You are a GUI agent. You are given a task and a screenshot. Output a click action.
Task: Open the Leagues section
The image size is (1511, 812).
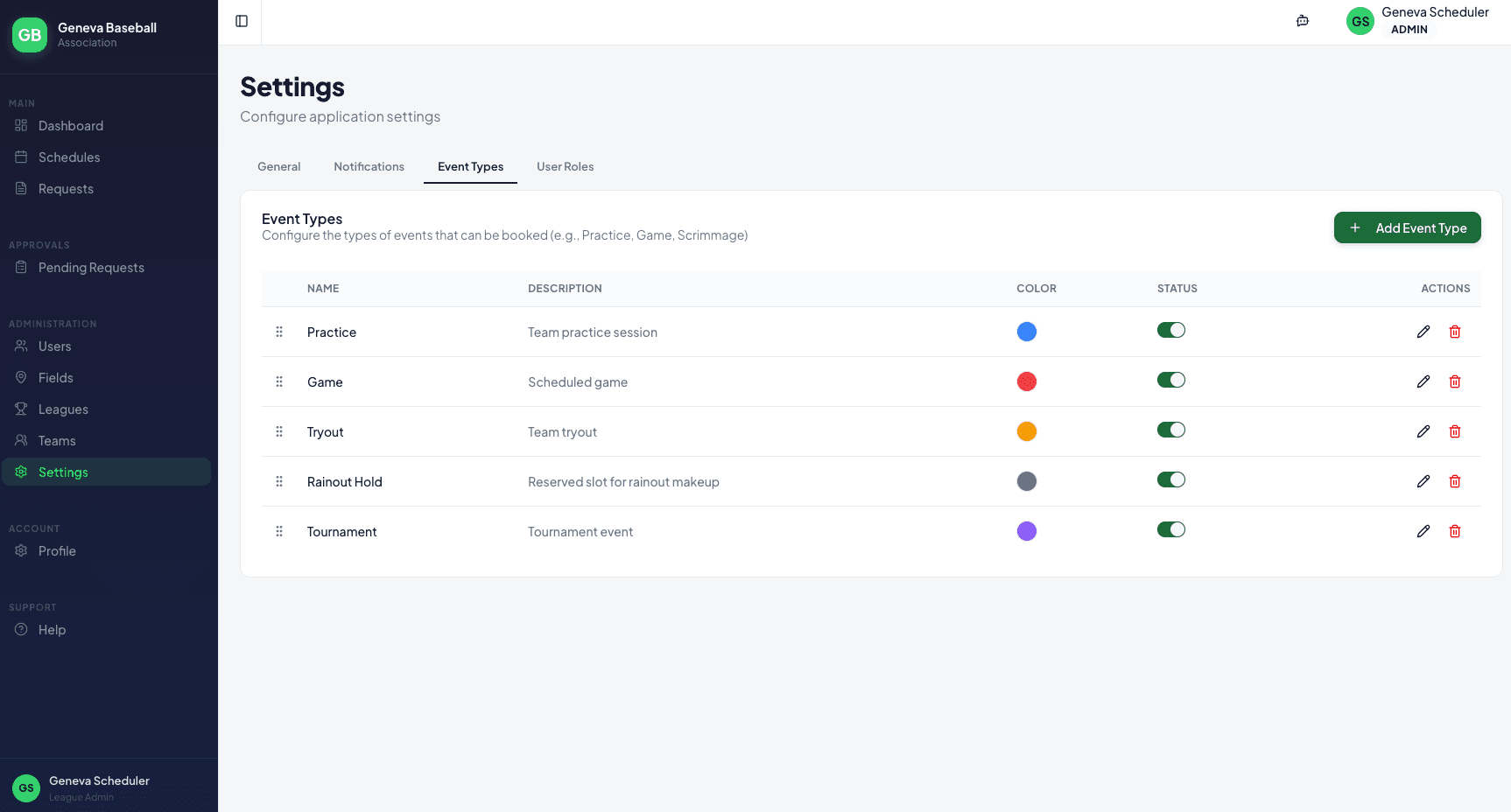[62, 409]
